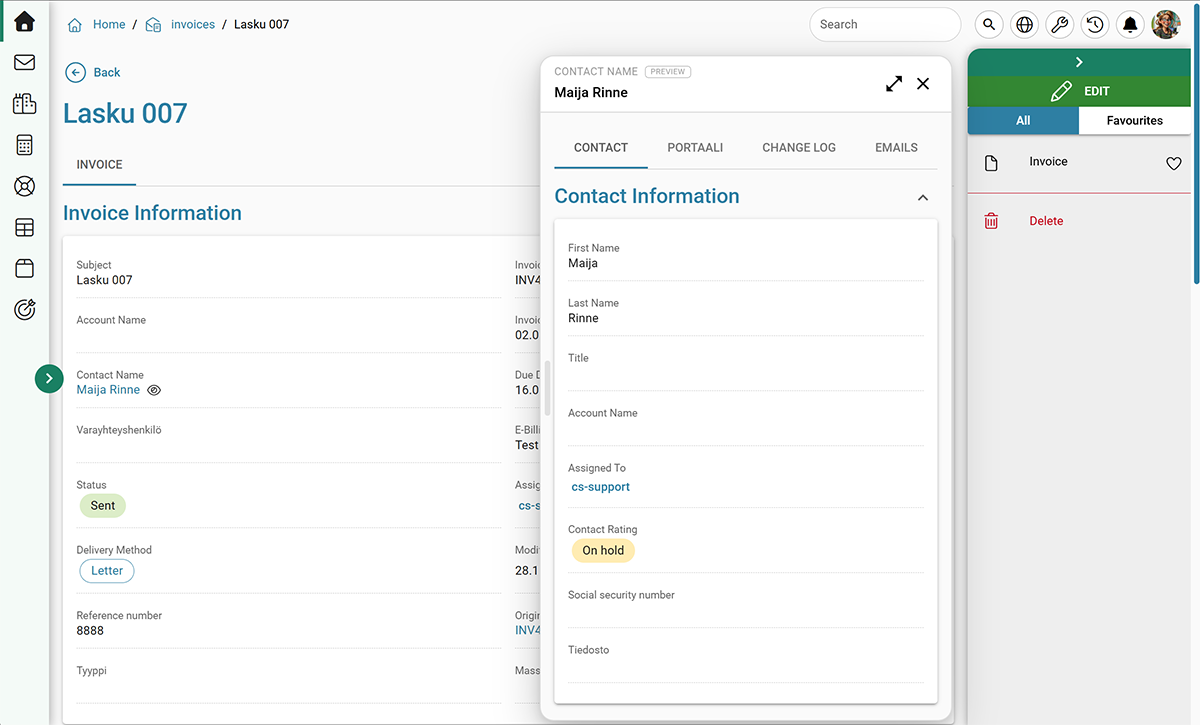Click the Reference number value 8888
Screen dimensions: 1200x725
point(90,631)
